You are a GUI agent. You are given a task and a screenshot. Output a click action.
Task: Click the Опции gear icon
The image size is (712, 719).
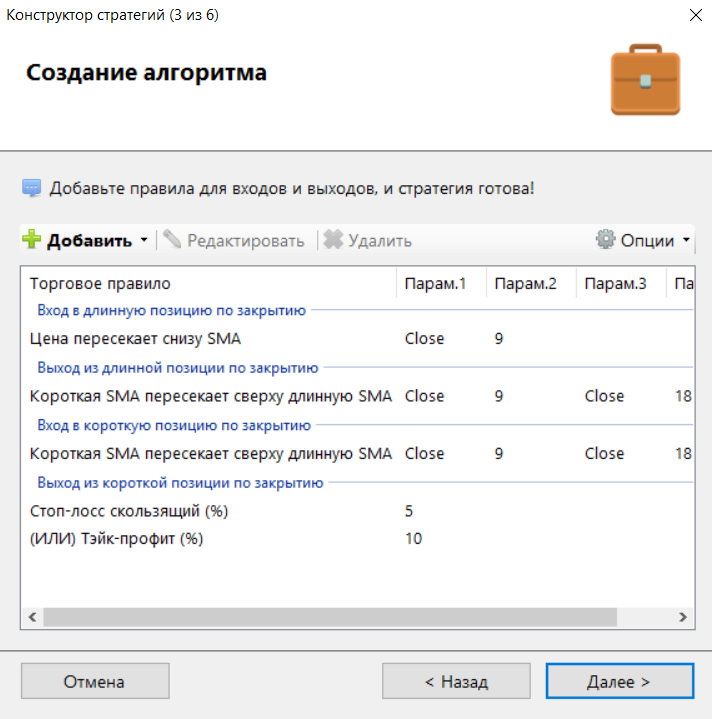(x=605, y=239)
